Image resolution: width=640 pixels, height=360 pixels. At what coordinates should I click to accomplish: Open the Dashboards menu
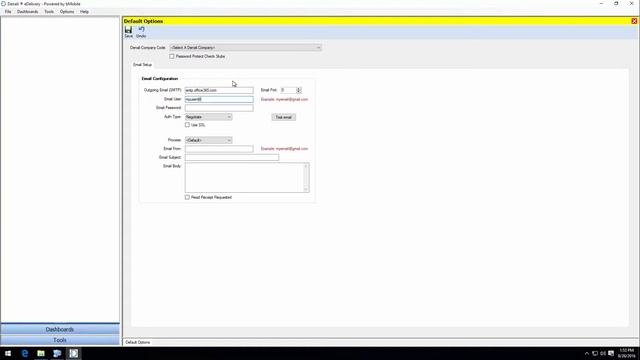pyautogui.click(x=27, y=12)
